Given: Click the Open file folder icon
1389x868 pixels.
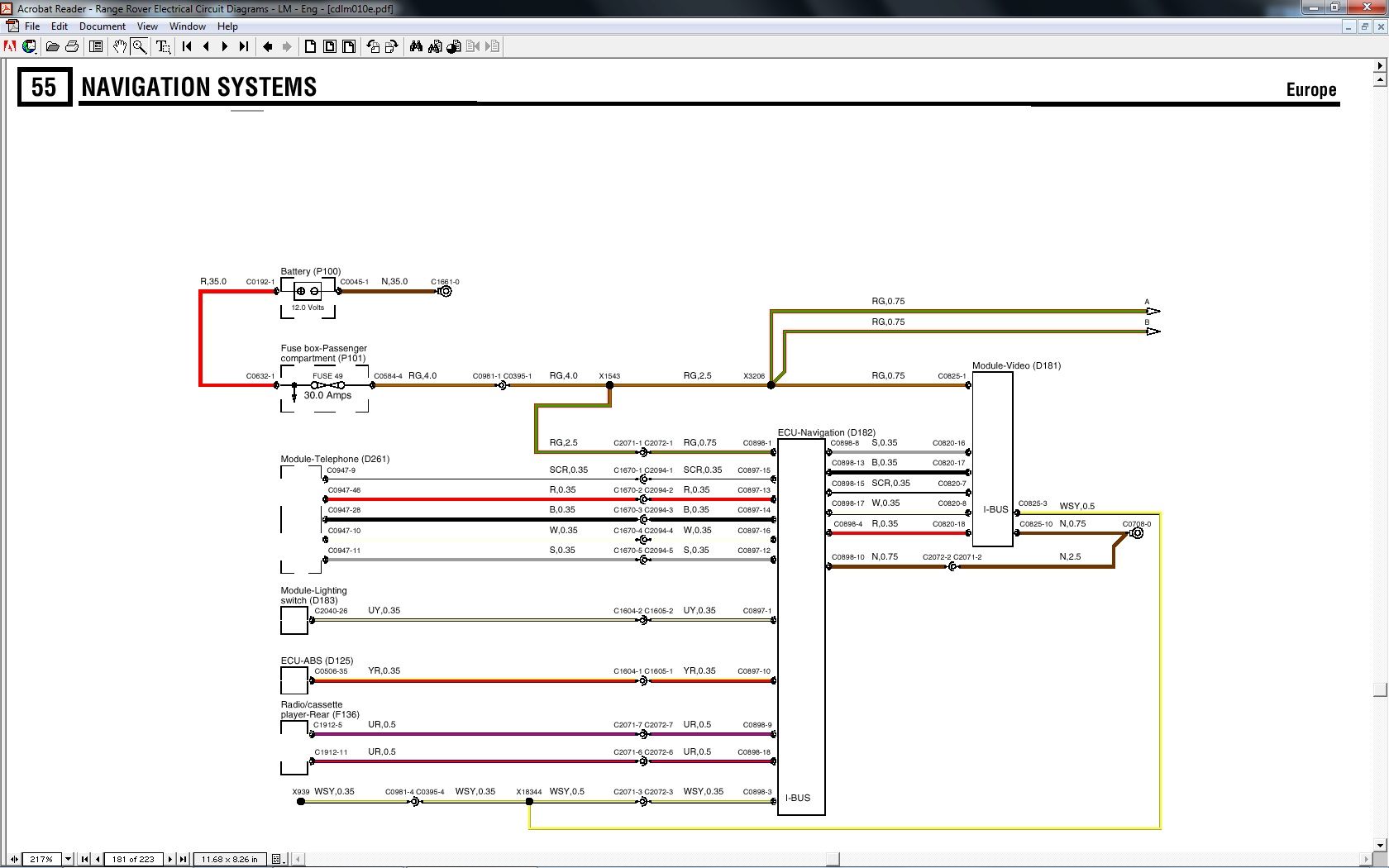Looking at the screenshot, I should pos(53,46).
